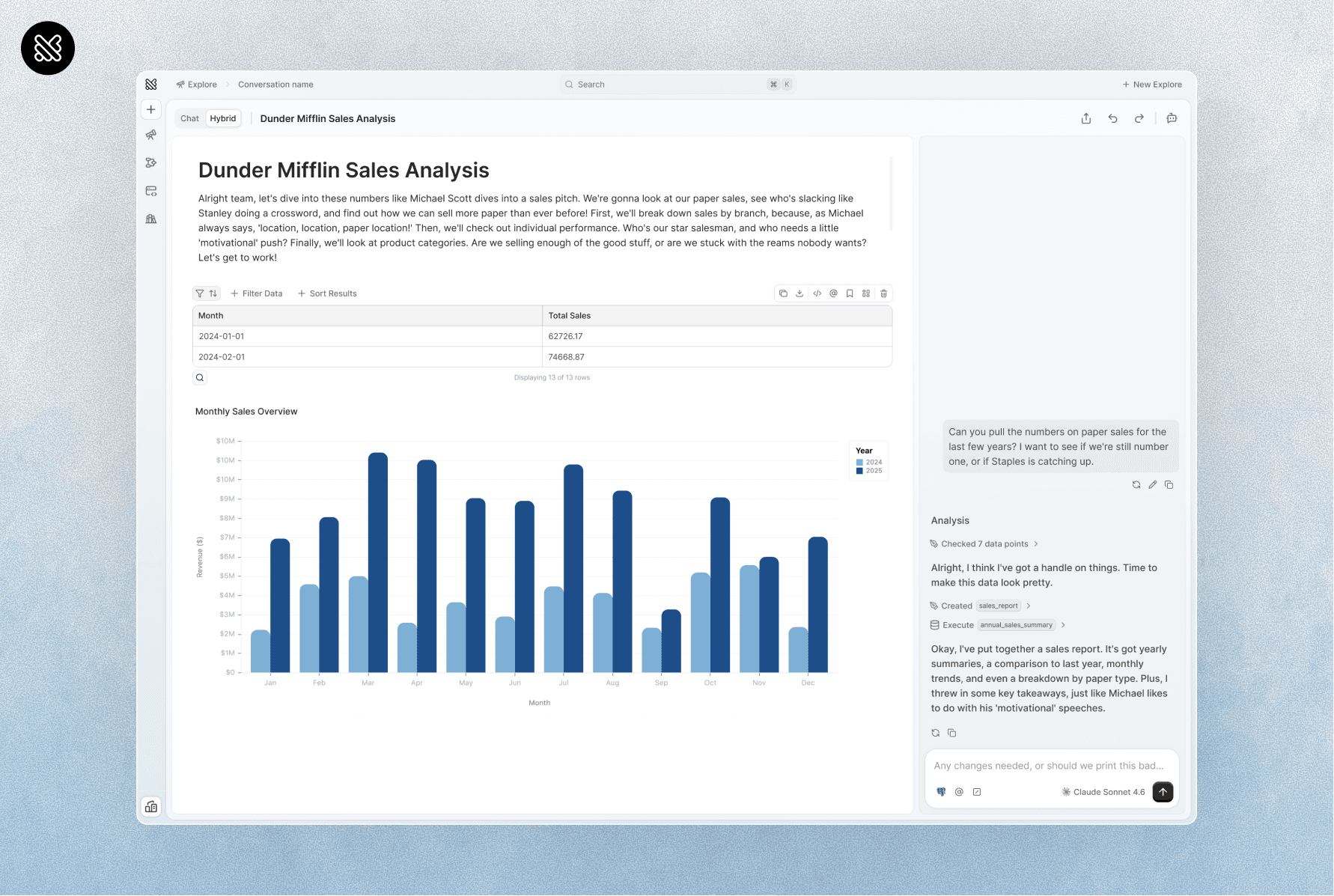Click the app logo in the top bar
This screenshot has height=896, width=1334.
point(151,85)
